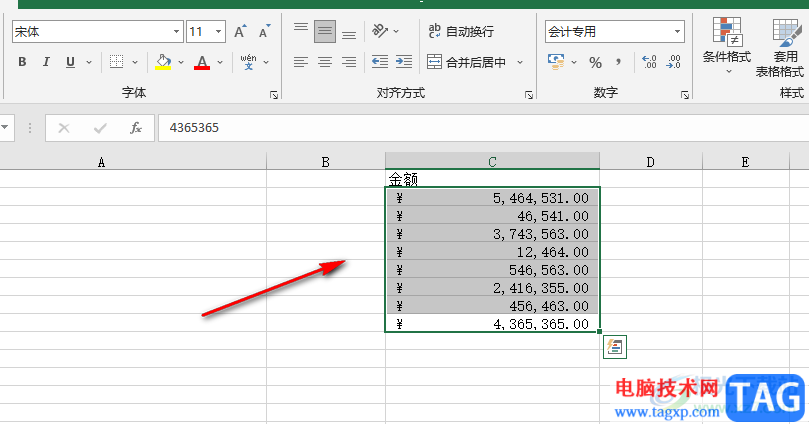Open font size 11 dropdown
809x424 pixels.
(219, 32)
